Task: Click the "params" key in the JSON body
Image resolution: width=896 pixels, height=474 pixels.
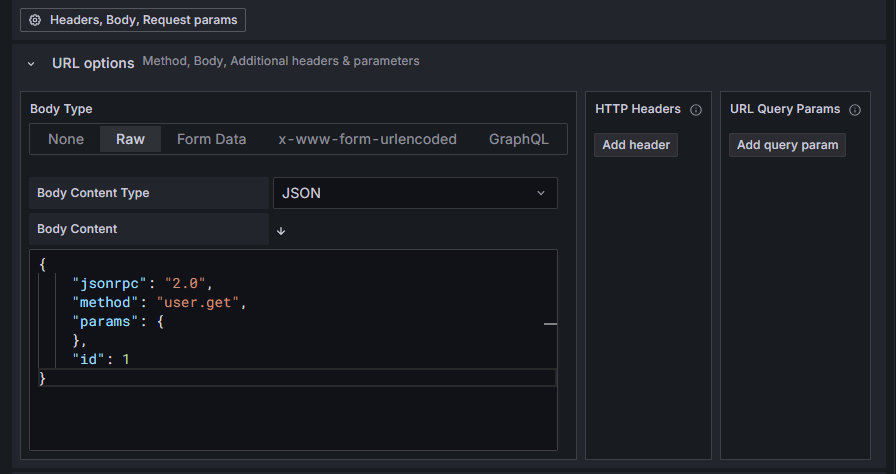Action: (106, 320)
